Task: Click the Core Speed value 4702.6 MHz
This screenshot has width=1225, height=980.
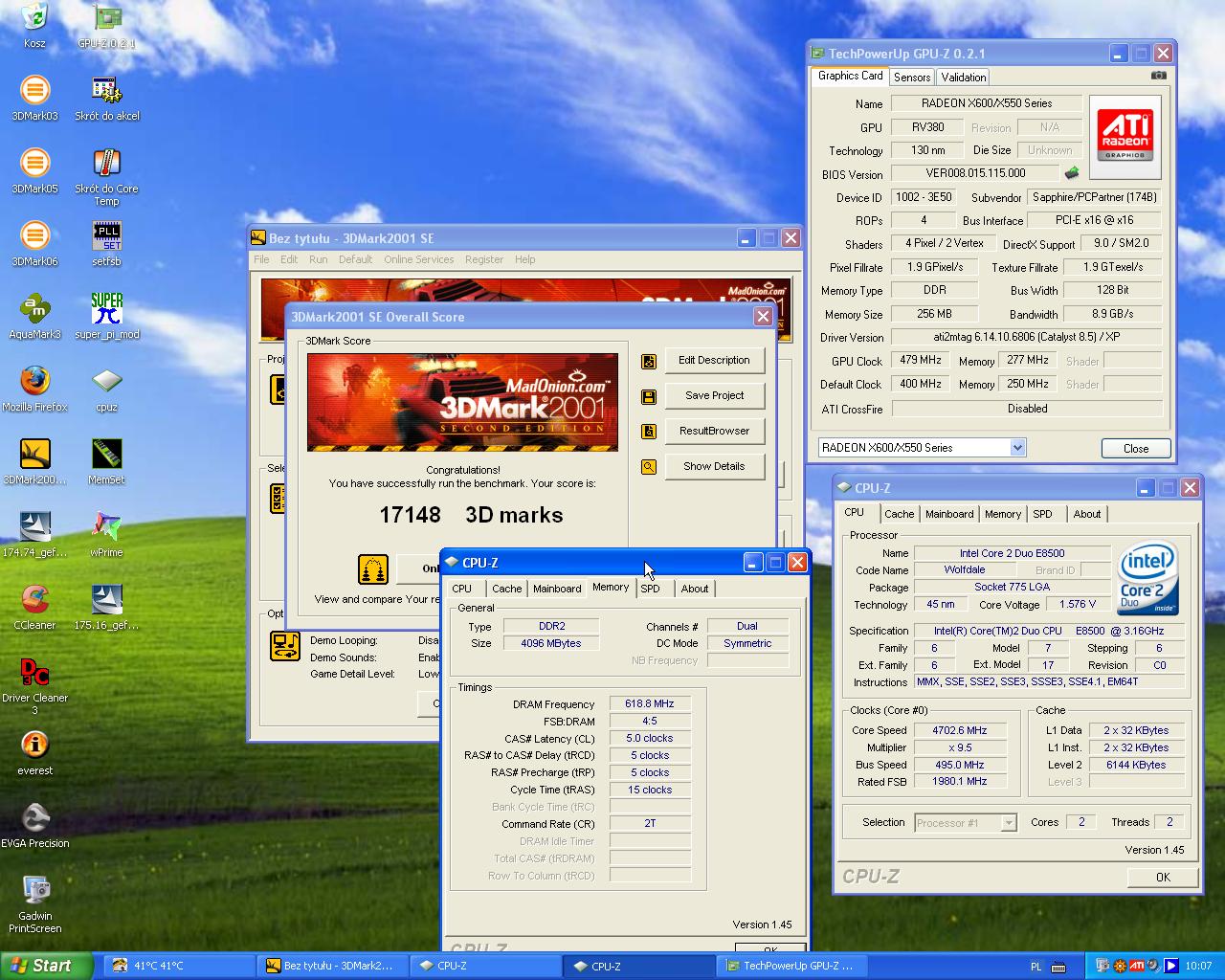Action: (x=959, y=730)
